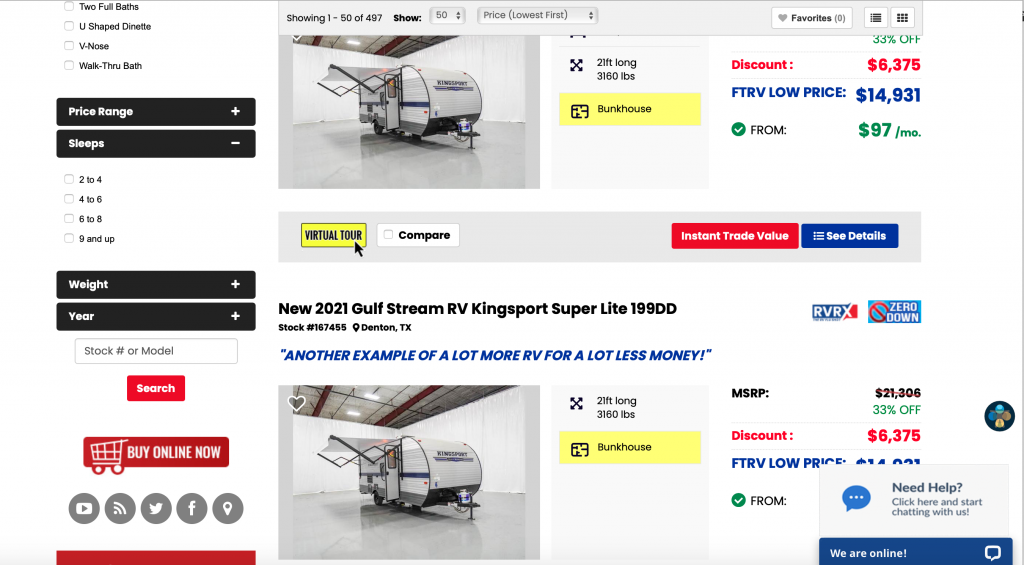The image size is (1024, 565).
Task: Switch to list view layout
Action: point(875,17)
